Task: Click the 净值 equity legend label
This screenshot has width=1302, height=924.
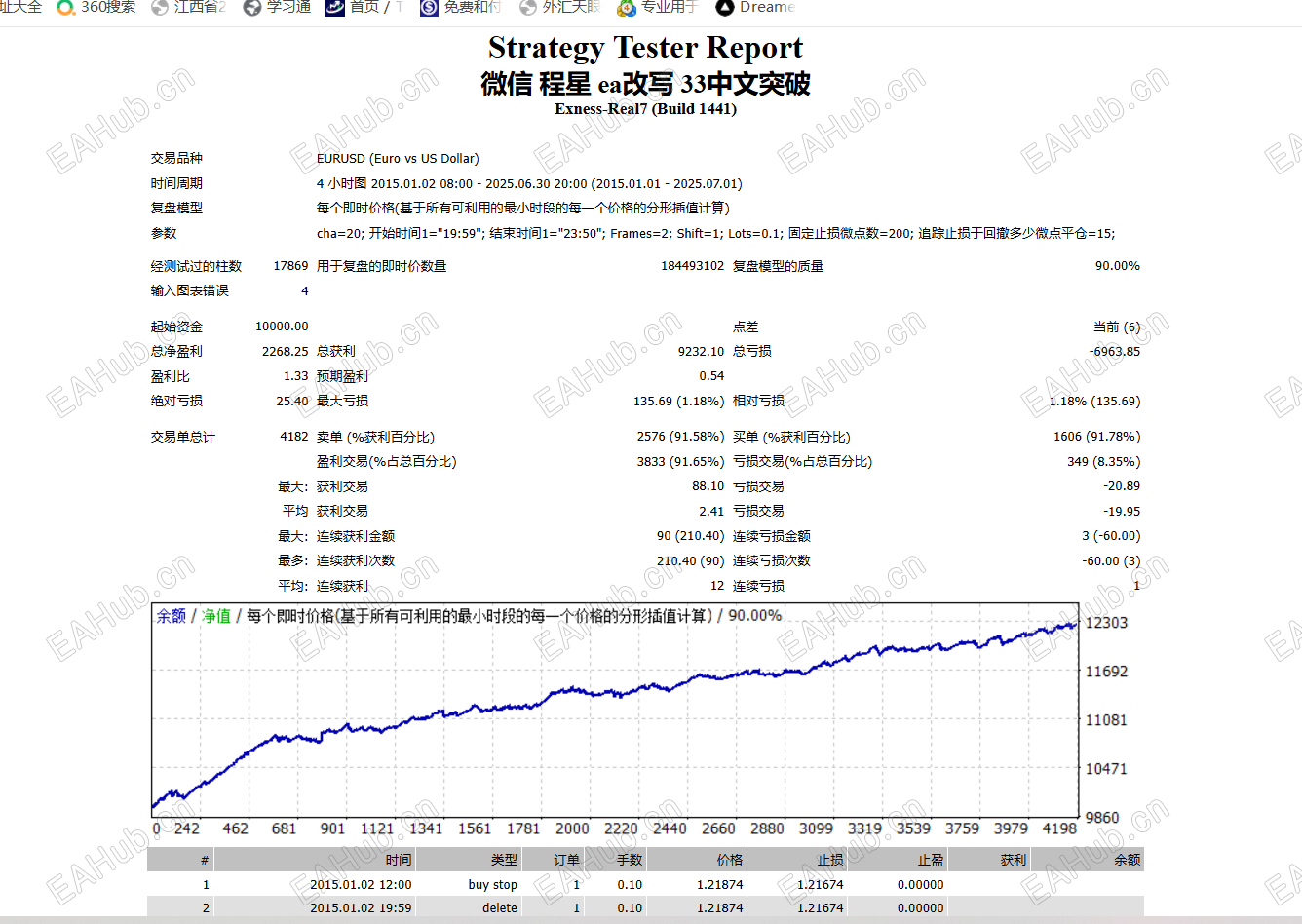Action: click(x=216, y=616)
